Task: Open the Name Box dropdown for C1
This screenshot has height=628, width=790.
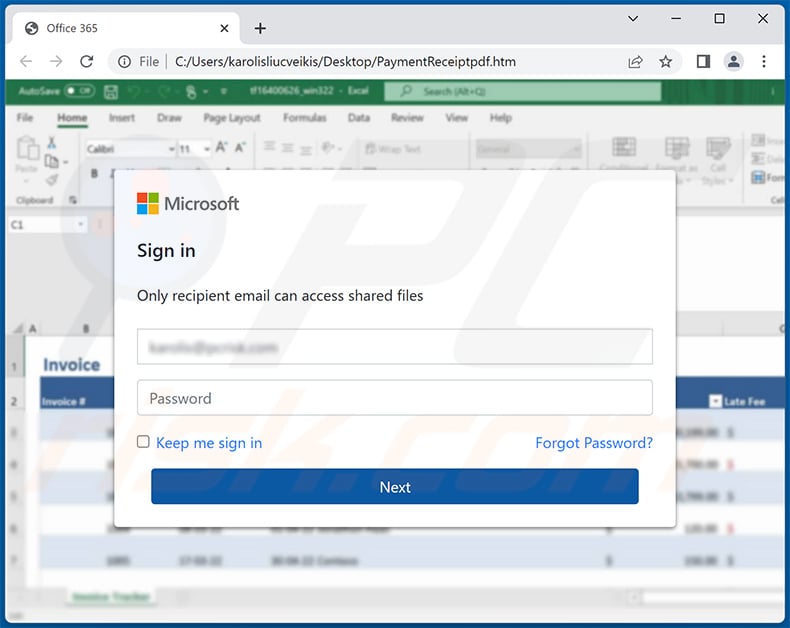Action: [81, 224]
